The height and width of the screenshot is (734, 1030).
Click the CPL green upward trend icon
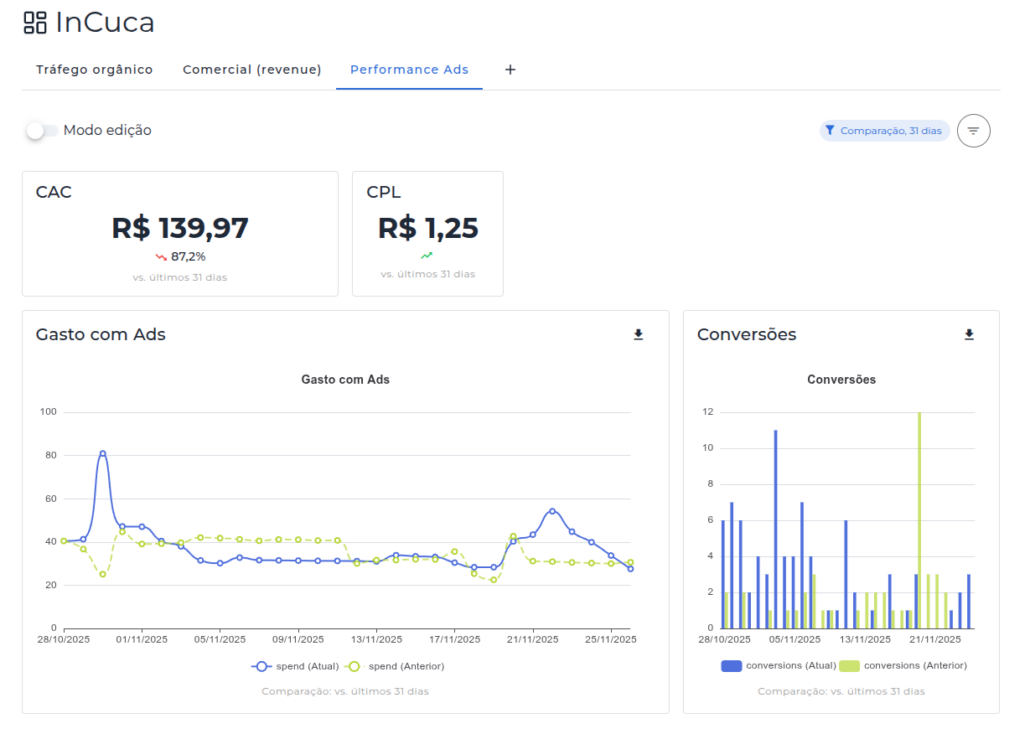[427, 256]
